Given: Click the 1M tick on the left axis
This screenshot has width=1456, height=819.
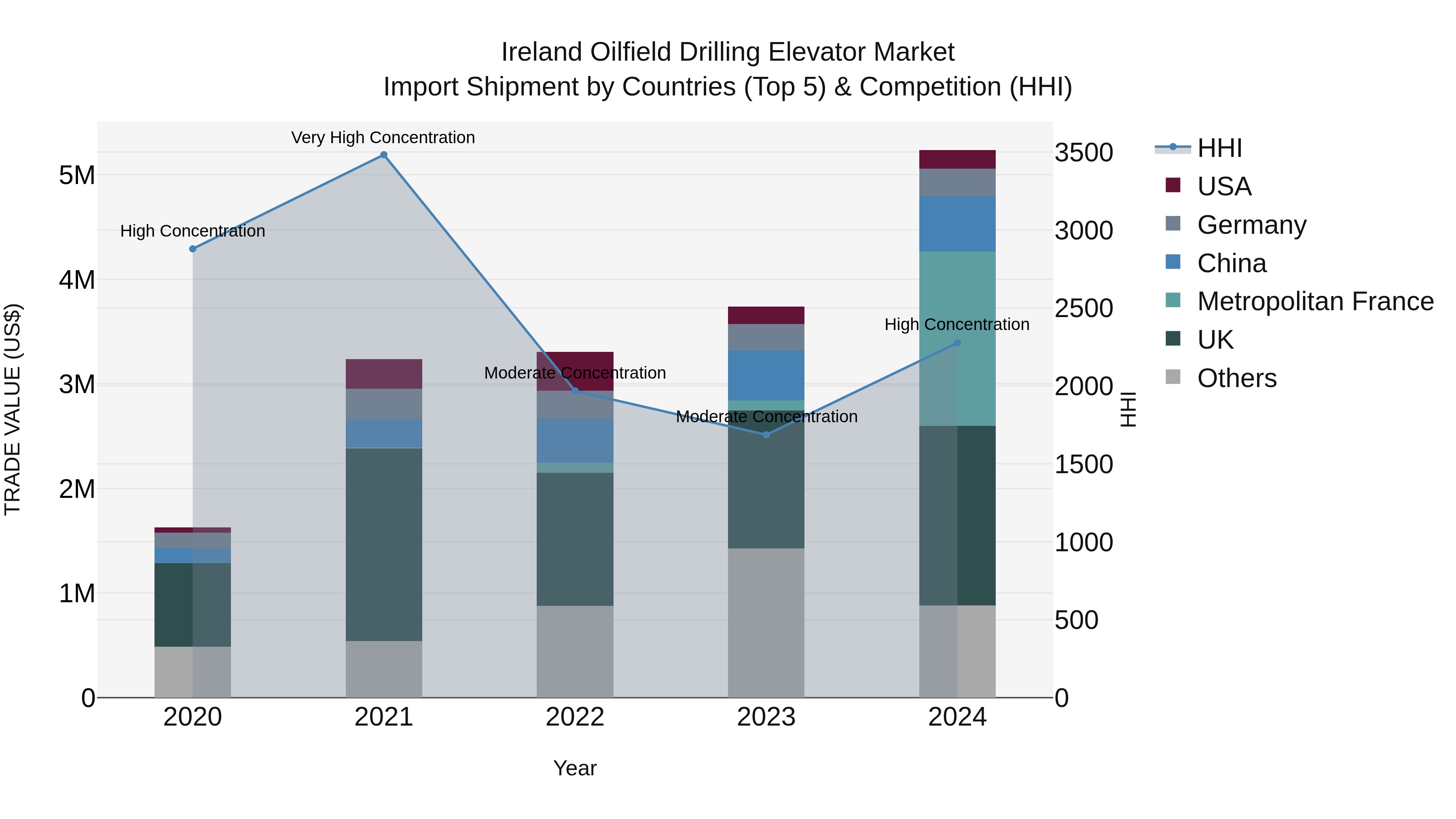Looking at the screenshot, I should (x=77, y=593).
